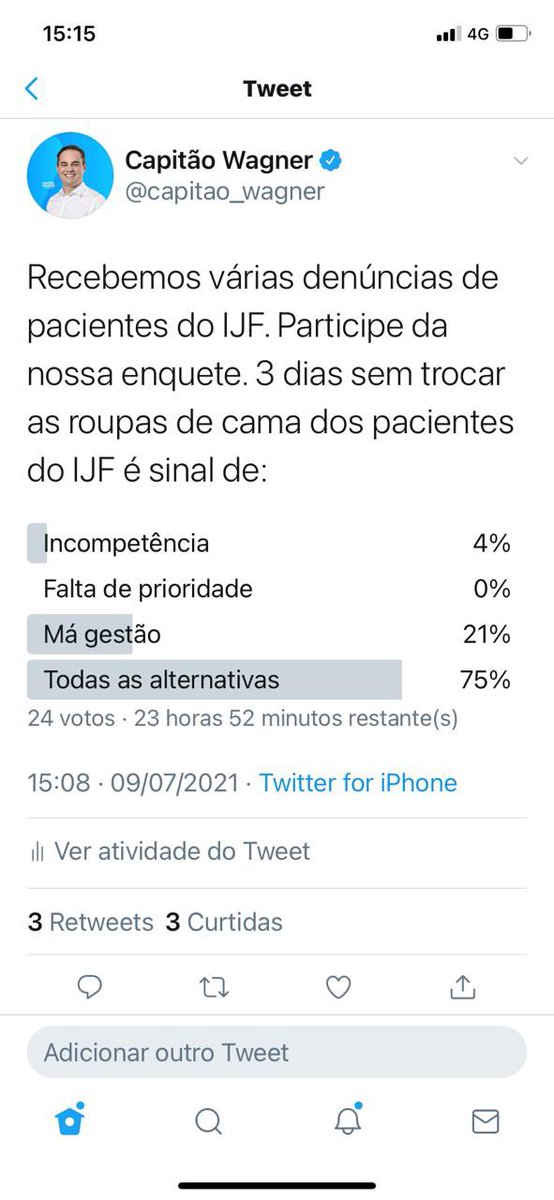
Task: Open the Twitter for iPhone link
Action: click(x=358, y=783)
